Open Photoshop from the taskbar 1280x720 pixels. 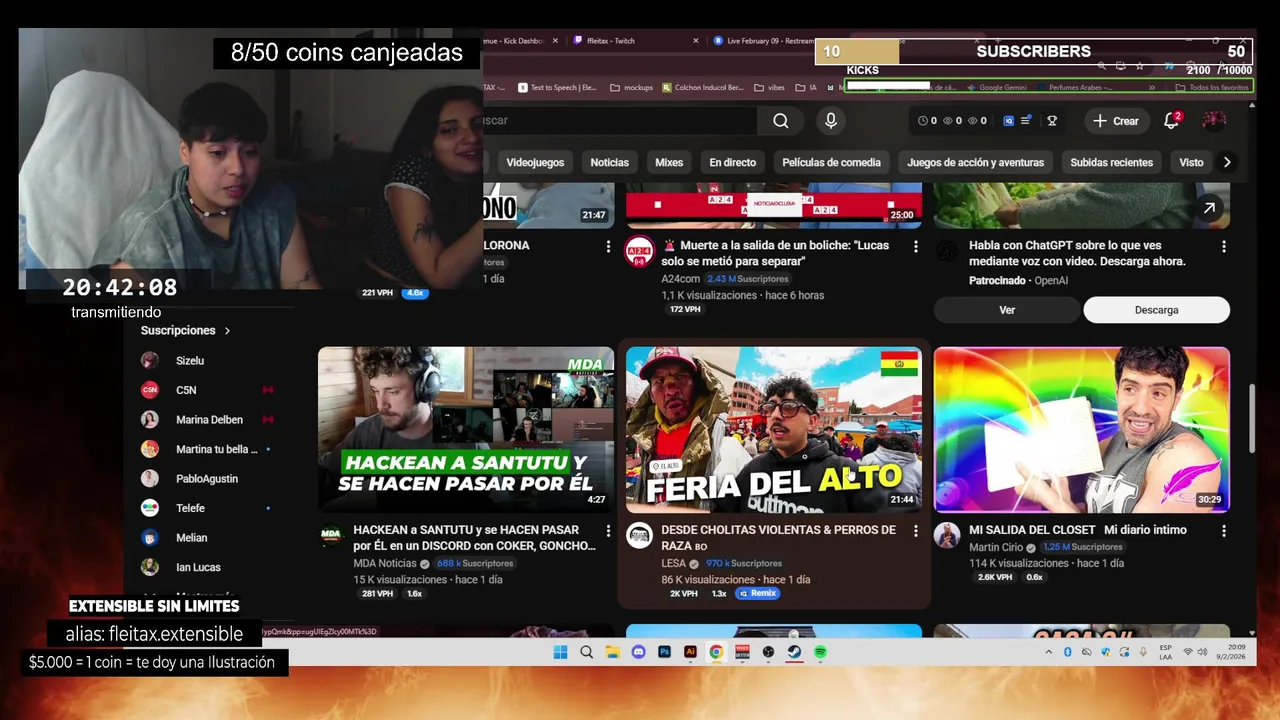[x=664, y=652]
